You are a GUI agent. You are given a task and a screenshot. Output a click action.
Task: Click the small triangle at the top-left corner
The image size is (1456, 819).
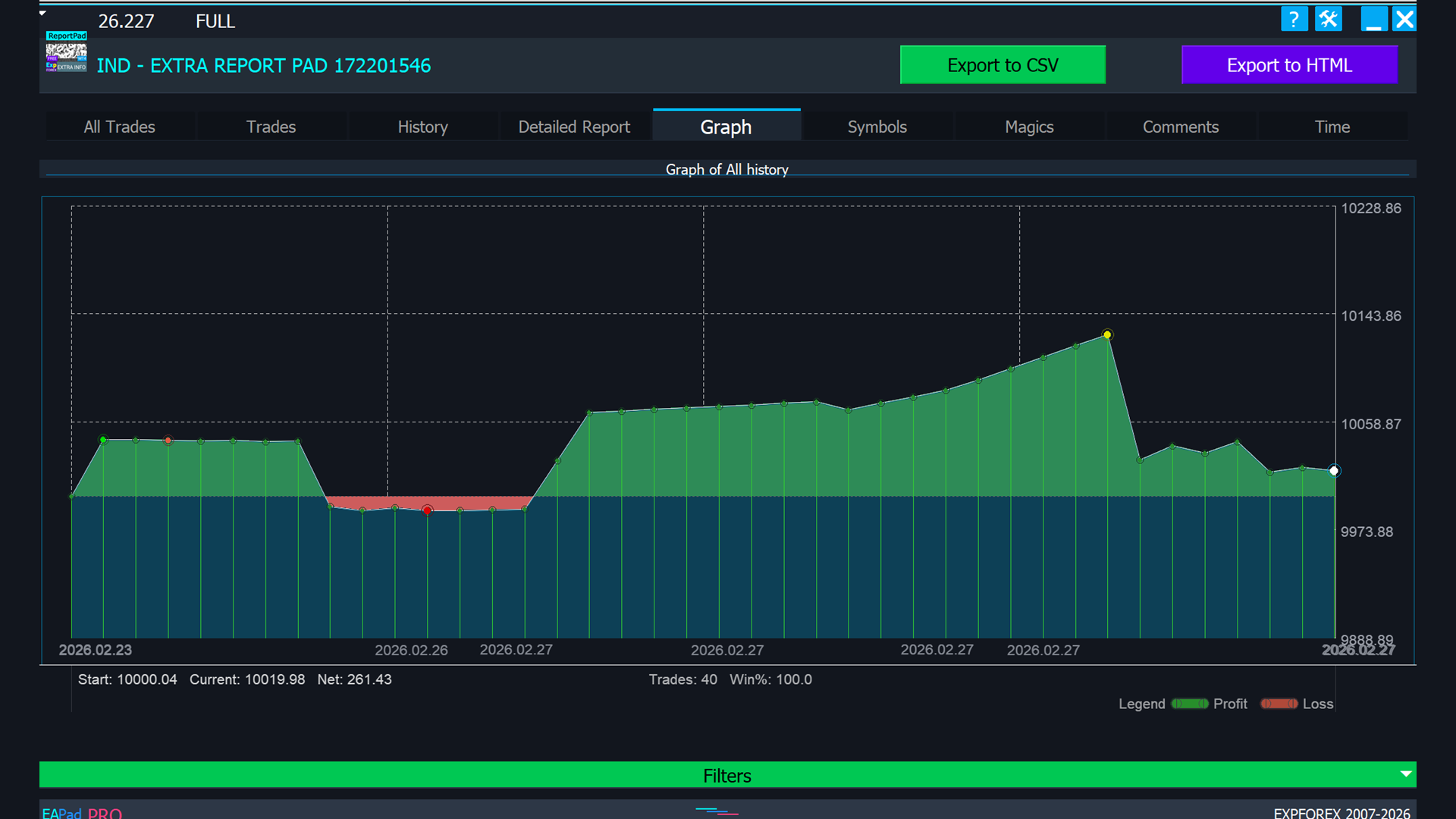43,13
